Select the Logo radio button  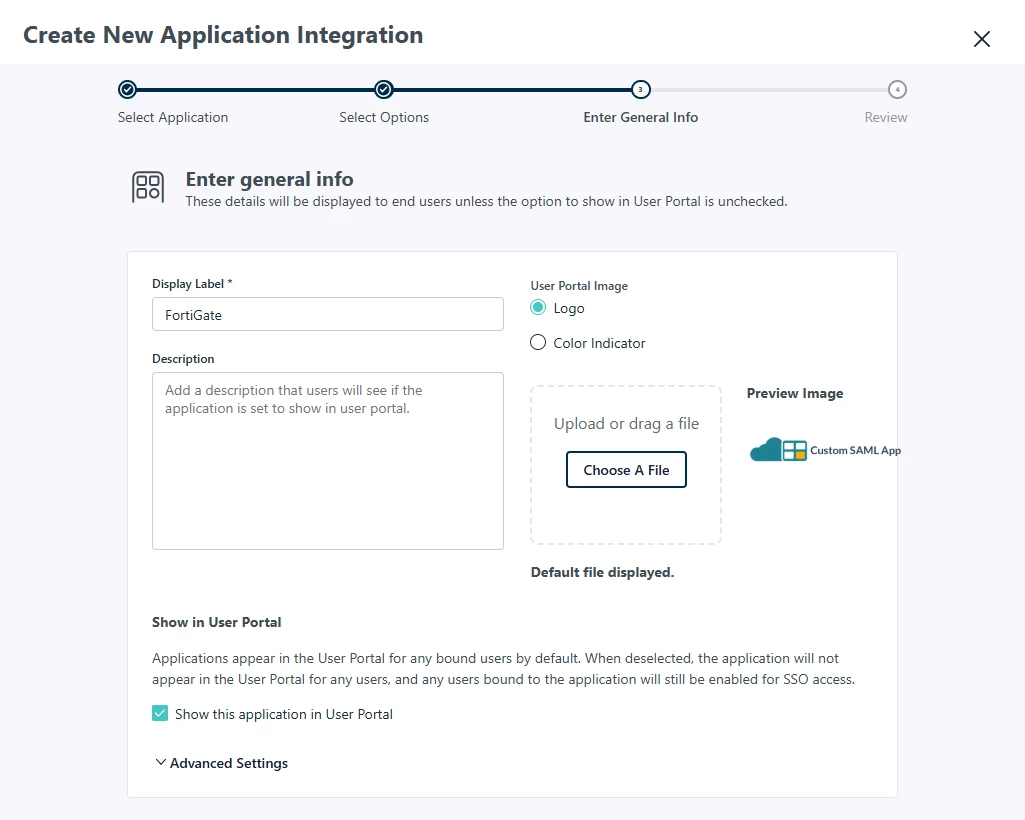[x=538, y=307]
